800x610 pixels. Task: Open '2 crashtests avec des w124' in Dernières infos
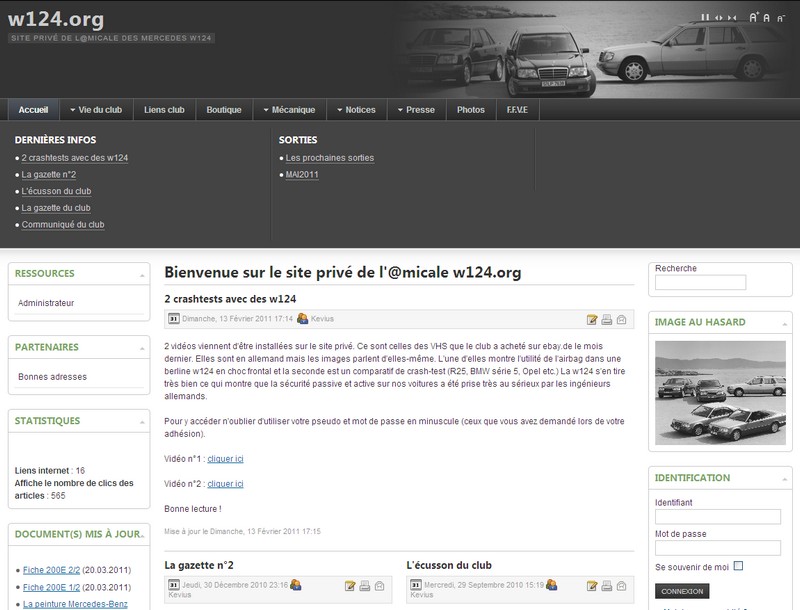74,158
